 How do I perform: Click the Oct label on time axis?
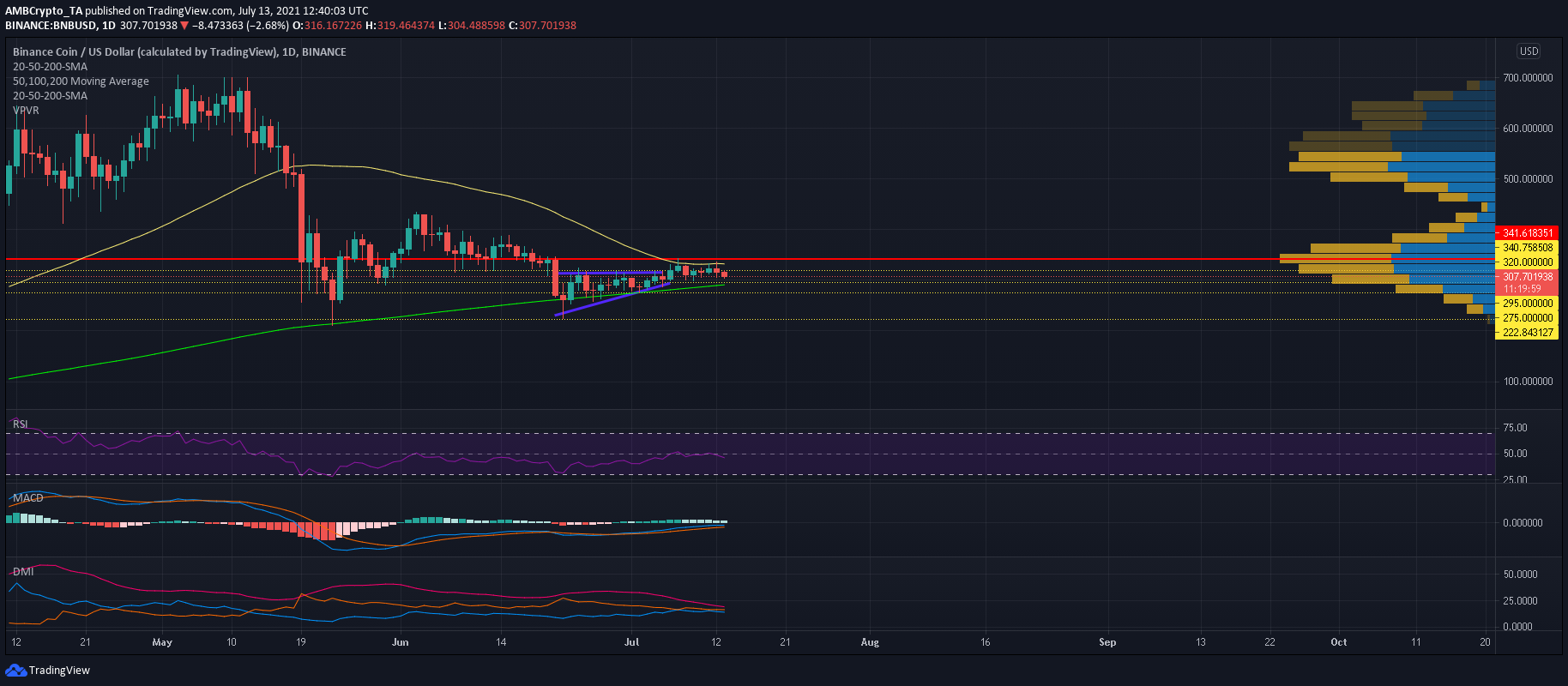(x=1339, y=641)
